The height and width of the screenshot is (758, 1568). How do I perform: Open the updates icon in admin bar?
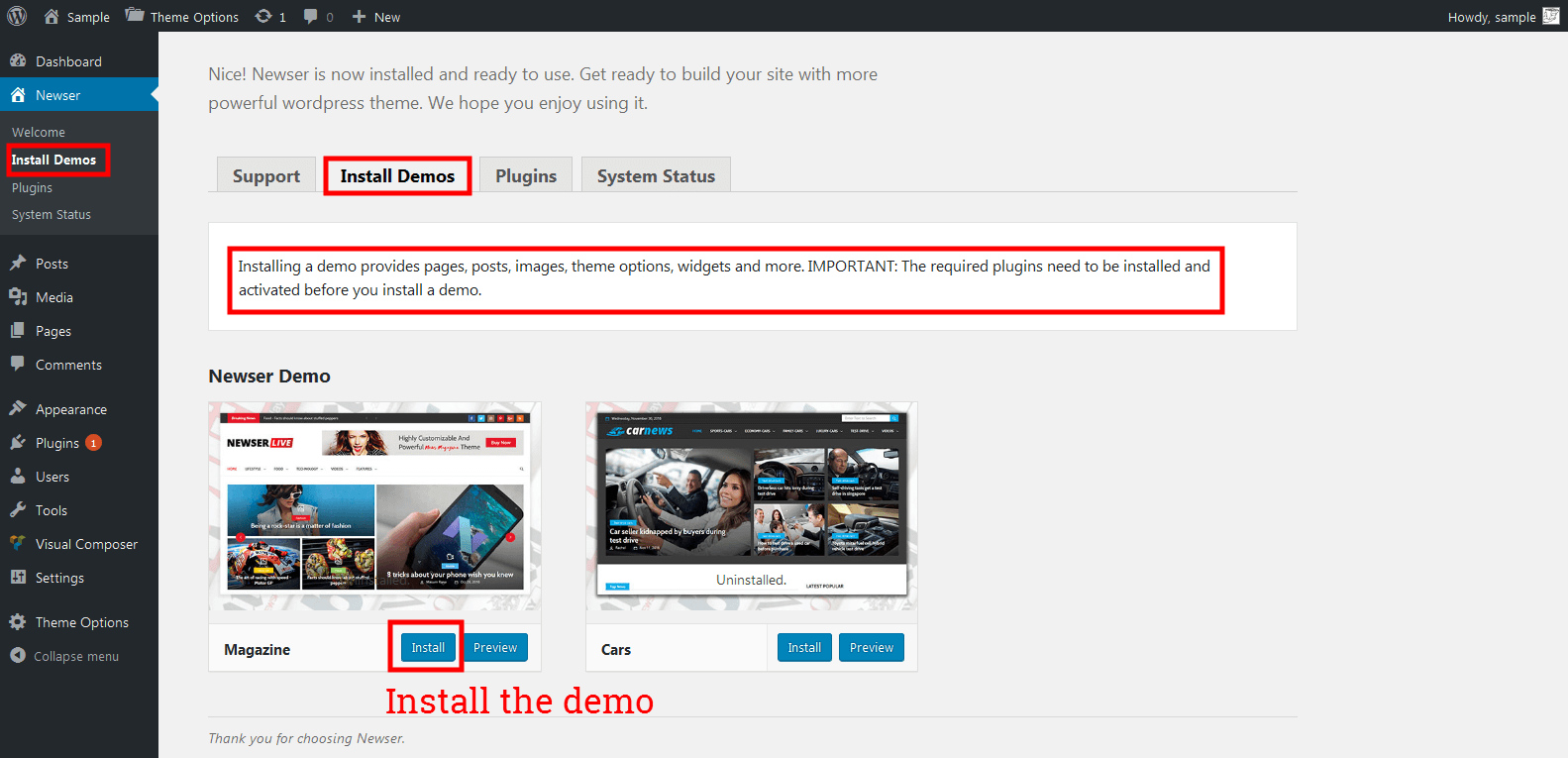(264, 17)
